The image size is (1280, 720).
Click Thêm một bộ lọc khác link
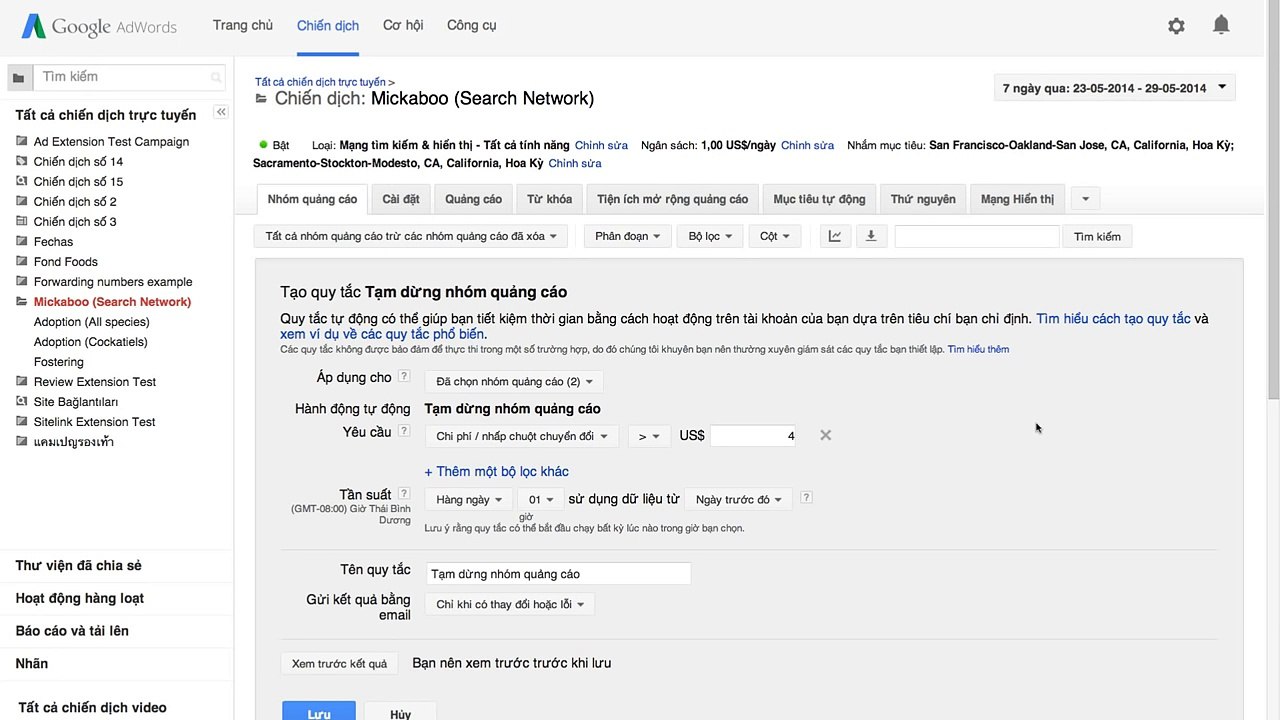pyautogui.click(x=496, y=471)
